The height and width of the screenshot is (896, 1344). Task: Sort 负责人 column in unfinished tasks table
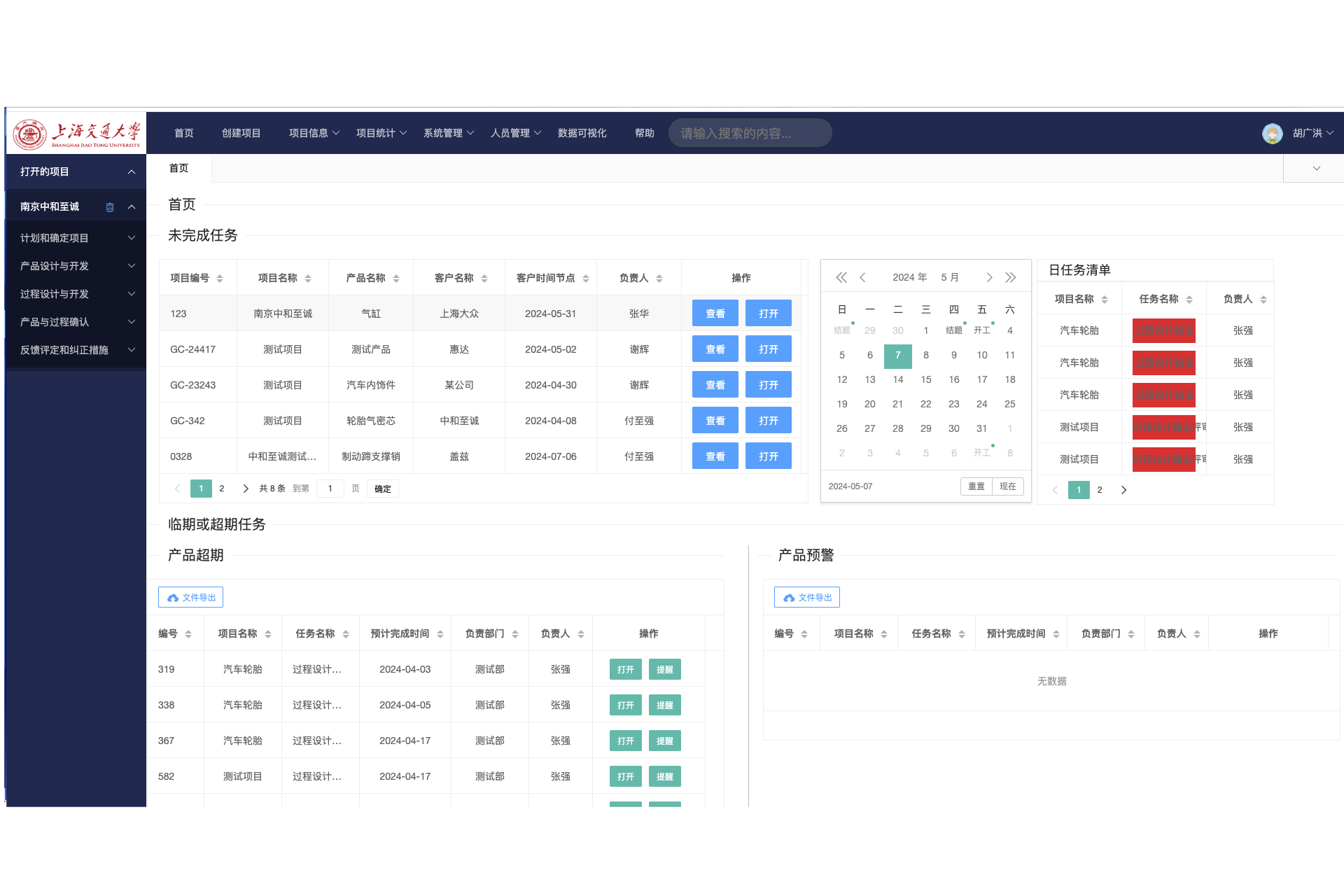pos(659,279)
